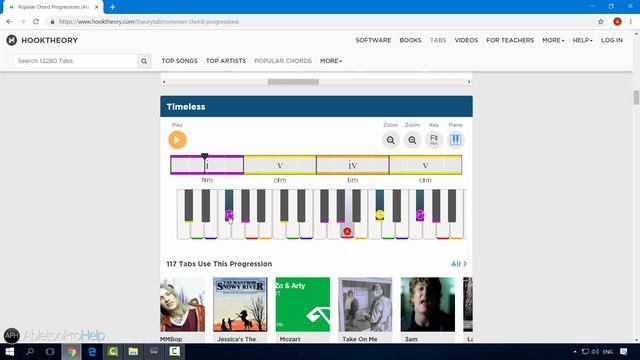
Task: Open TOP ARTISTS tab
Action: [x=226, y=61]
